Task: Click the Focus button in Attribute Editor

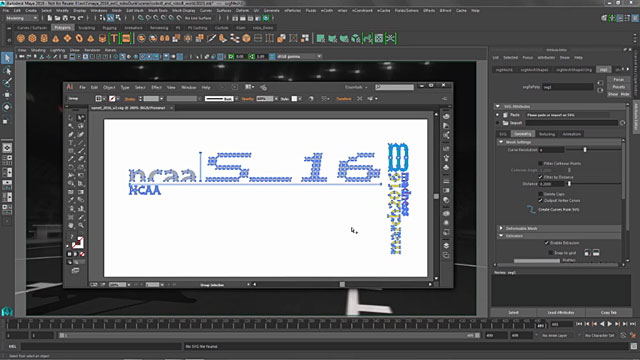Action: [x=618, y=79]
